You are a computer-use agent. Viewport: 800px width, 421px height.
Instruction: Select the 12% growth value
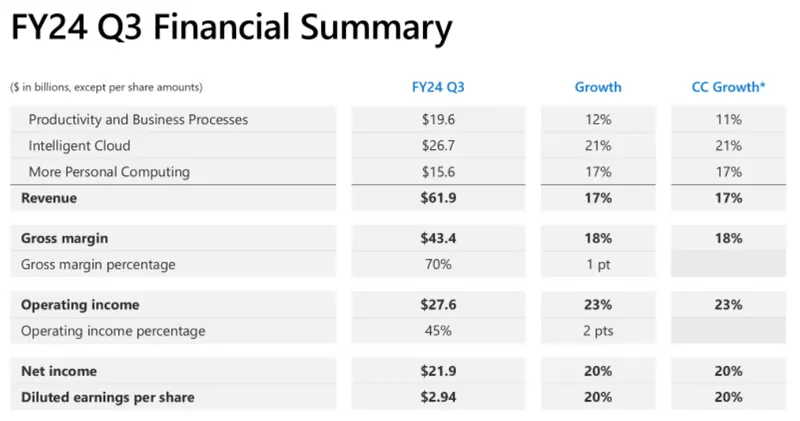pyautogui.click(x=598, y=120)
